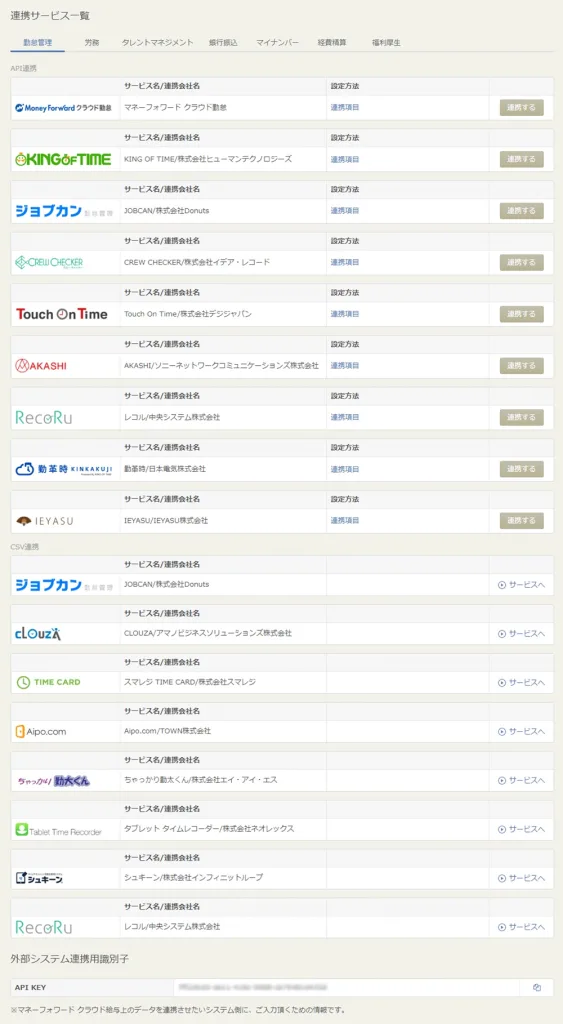Open the 経費精算 tab
Screen dimensions: 563x1024
pos(332,42)
